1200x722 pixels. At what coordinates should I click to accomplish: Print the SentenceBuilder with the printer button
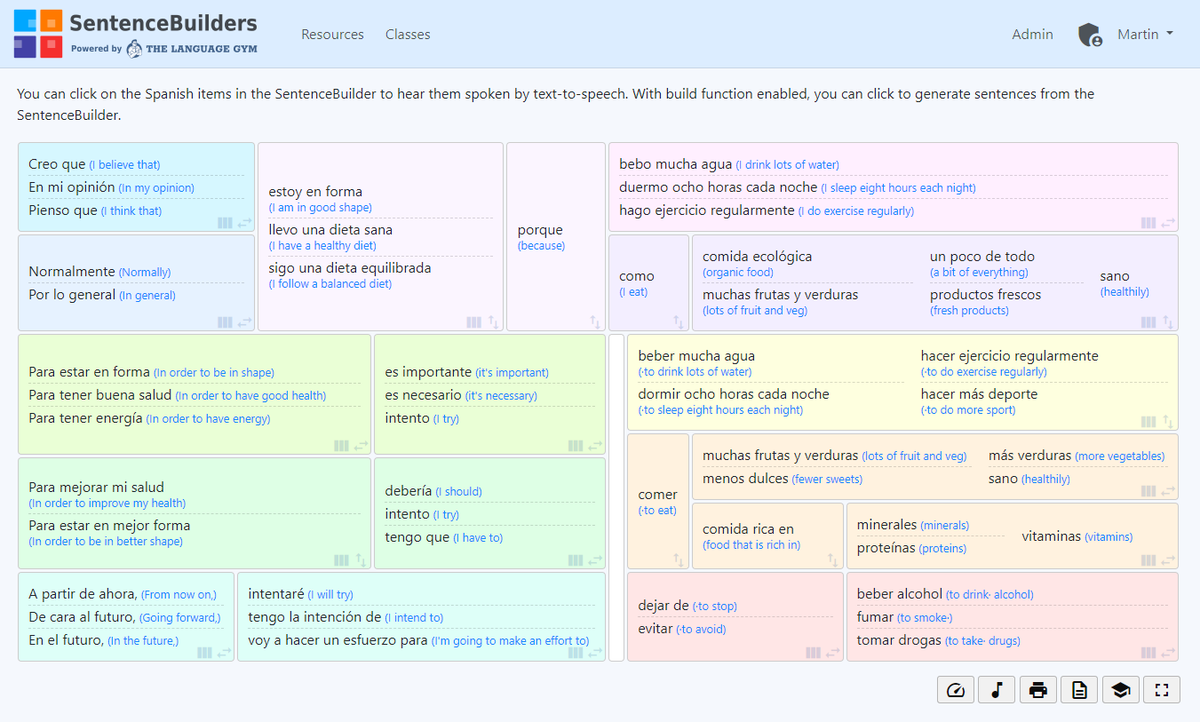point(1038,689)
